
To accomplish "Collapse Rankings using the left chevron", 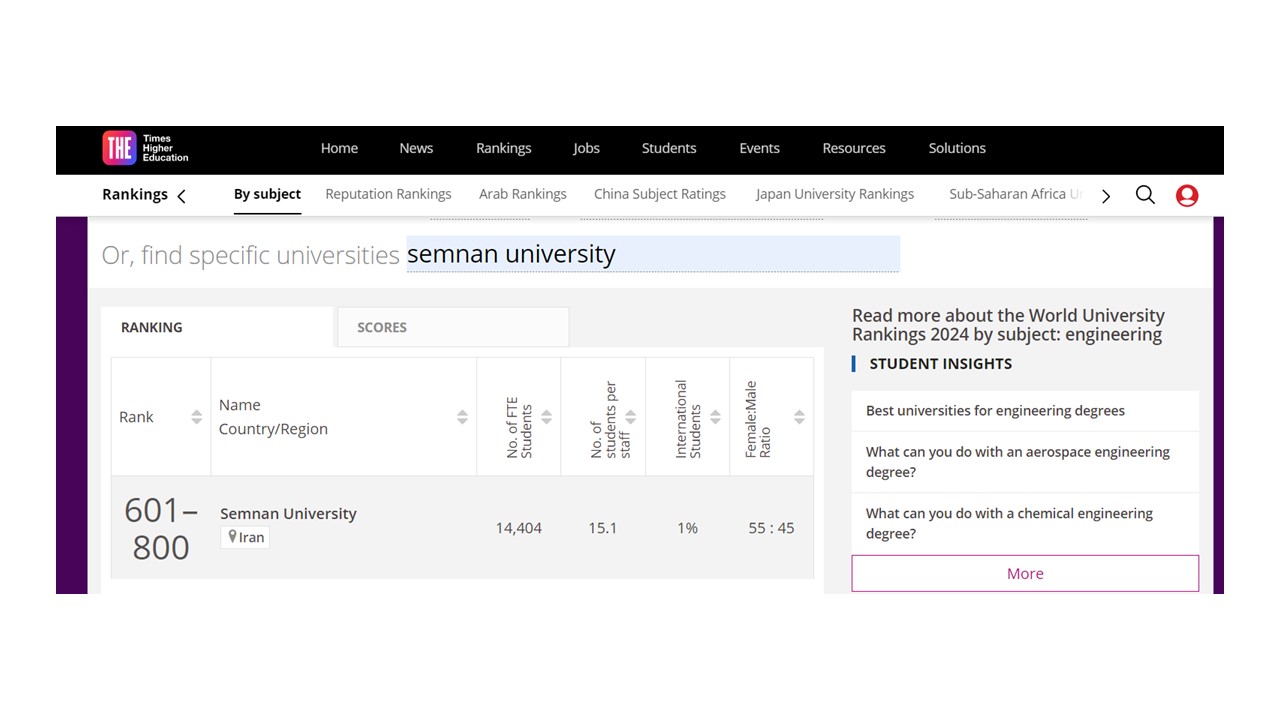I will (181, 196).
